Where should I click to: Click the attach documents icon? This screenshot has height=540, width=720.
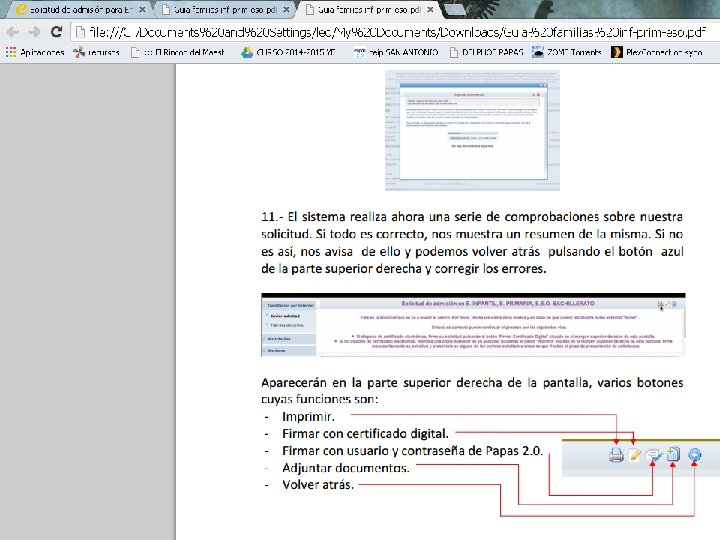point(673,454)
